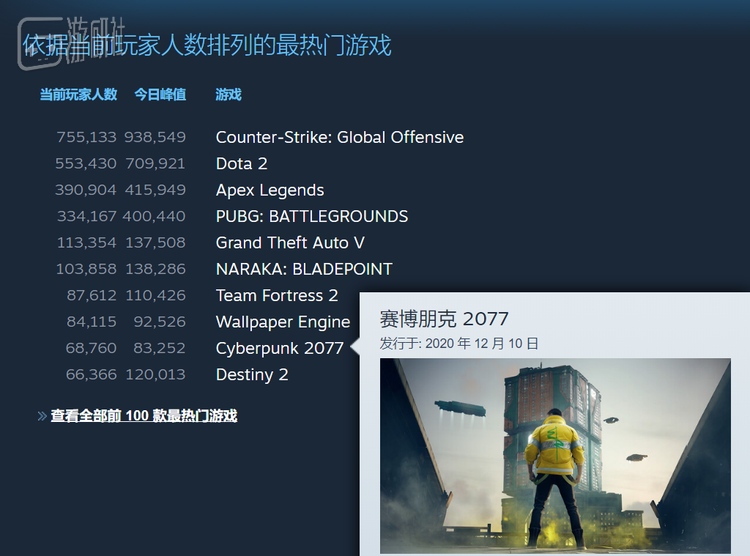Click peak value 120,013
The width and height of the screenshot is (750, 556).
pos(155,374)
